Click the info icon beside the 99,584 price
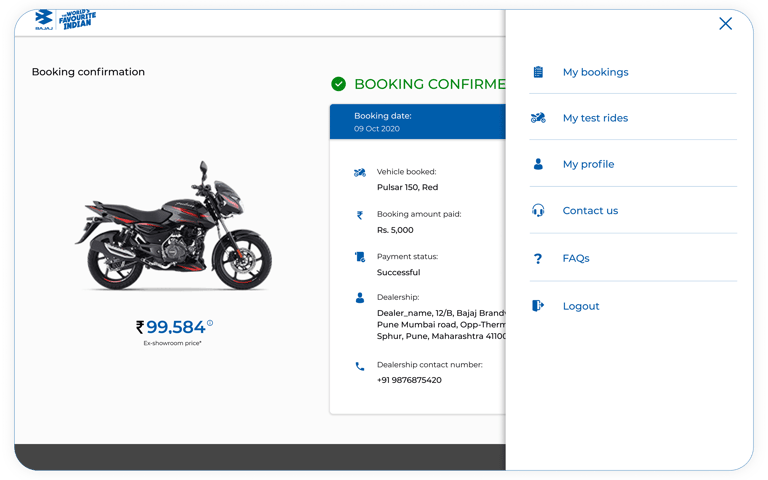The width and height of the screenshot is (768, 480). tap(210, 323)
